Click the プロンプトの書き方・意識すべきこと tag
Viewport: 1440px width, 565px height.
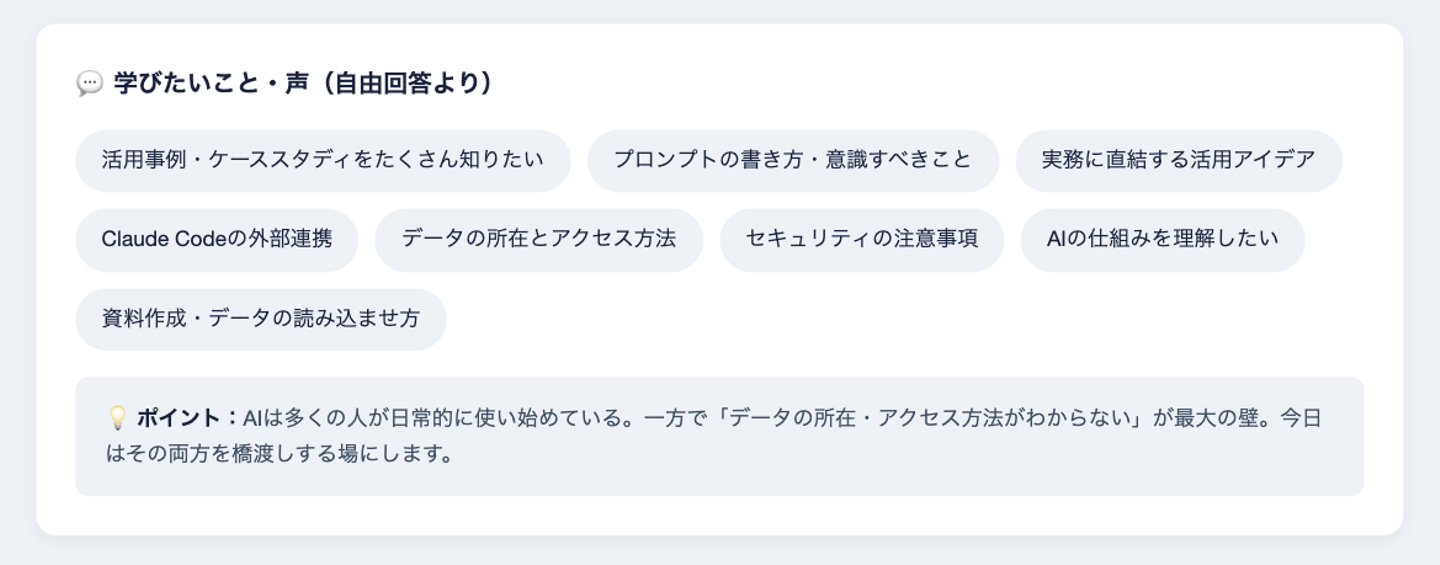[x=792, y=160]
